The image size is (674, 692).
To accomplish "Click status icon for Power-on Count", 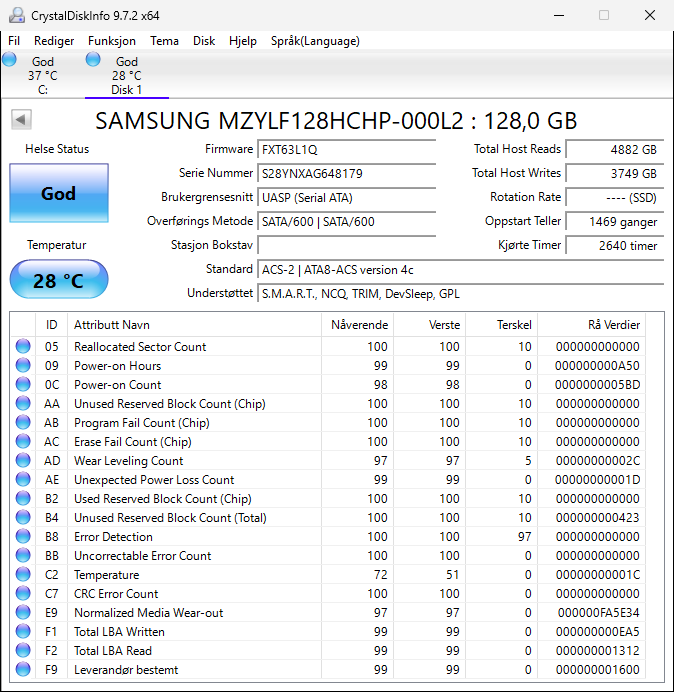I will pos(23,384).
